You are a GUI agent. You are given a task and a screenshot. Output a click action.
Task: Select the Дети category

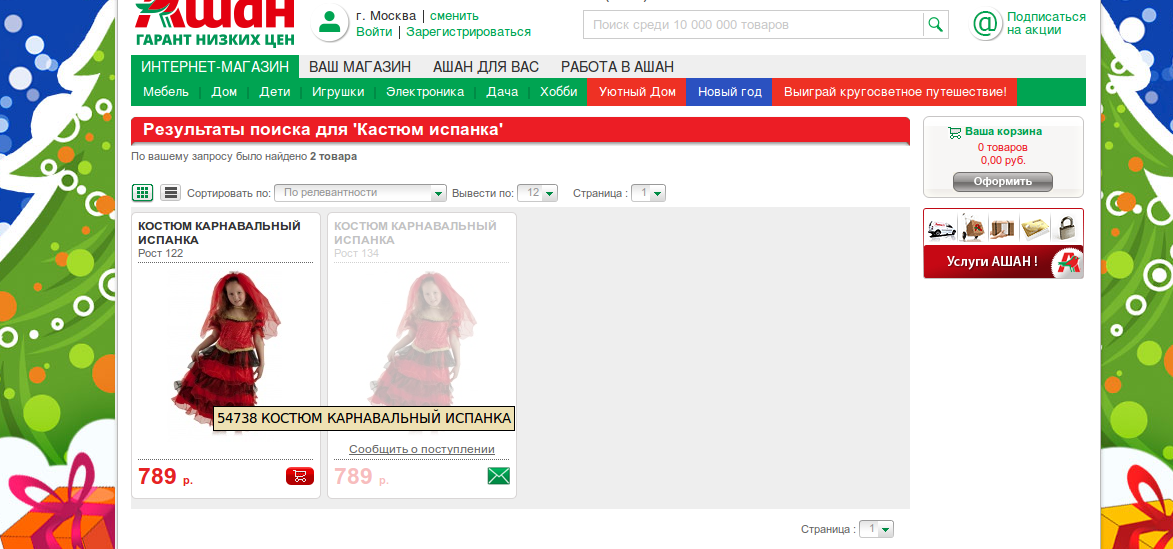coord(275,92)
